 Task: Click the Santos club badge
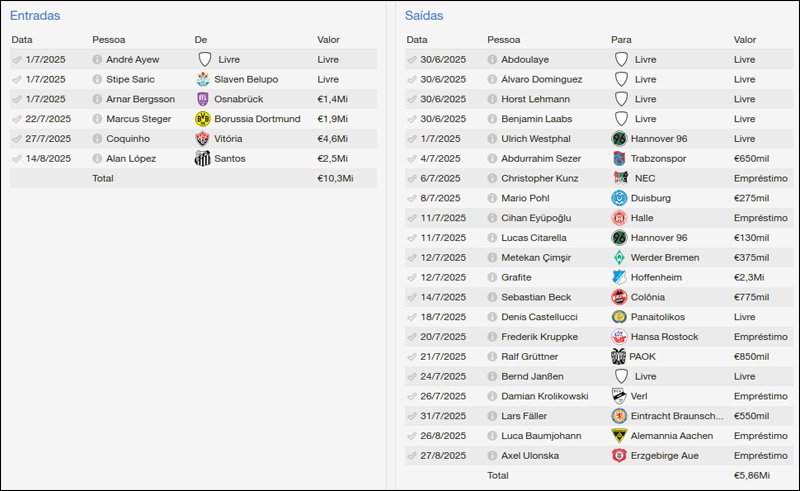click(x=204, y=159)
